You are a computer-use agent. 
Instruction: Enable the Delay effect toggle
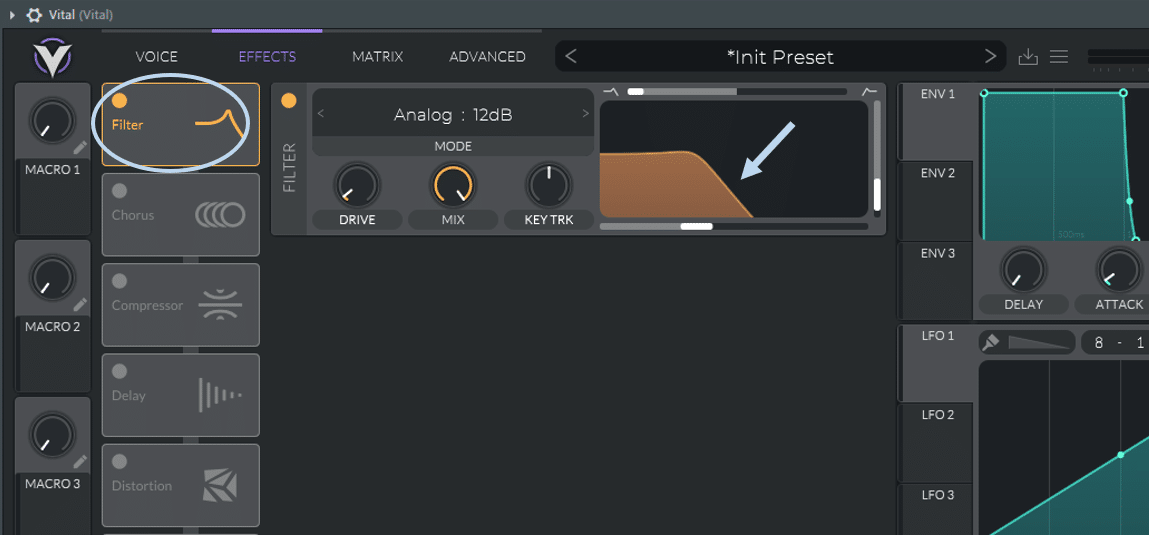coord(119,372)
